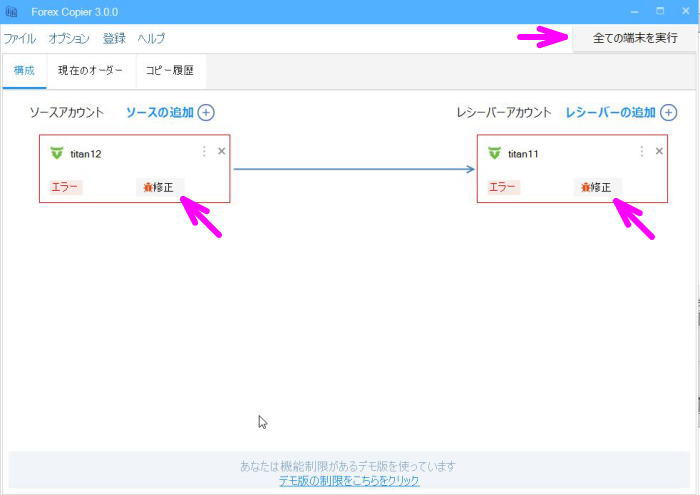The height and width of the screenshot is (495, 700).
Task: Click the Forex Copier app icon in title bar
Action: tap(12, 12)
